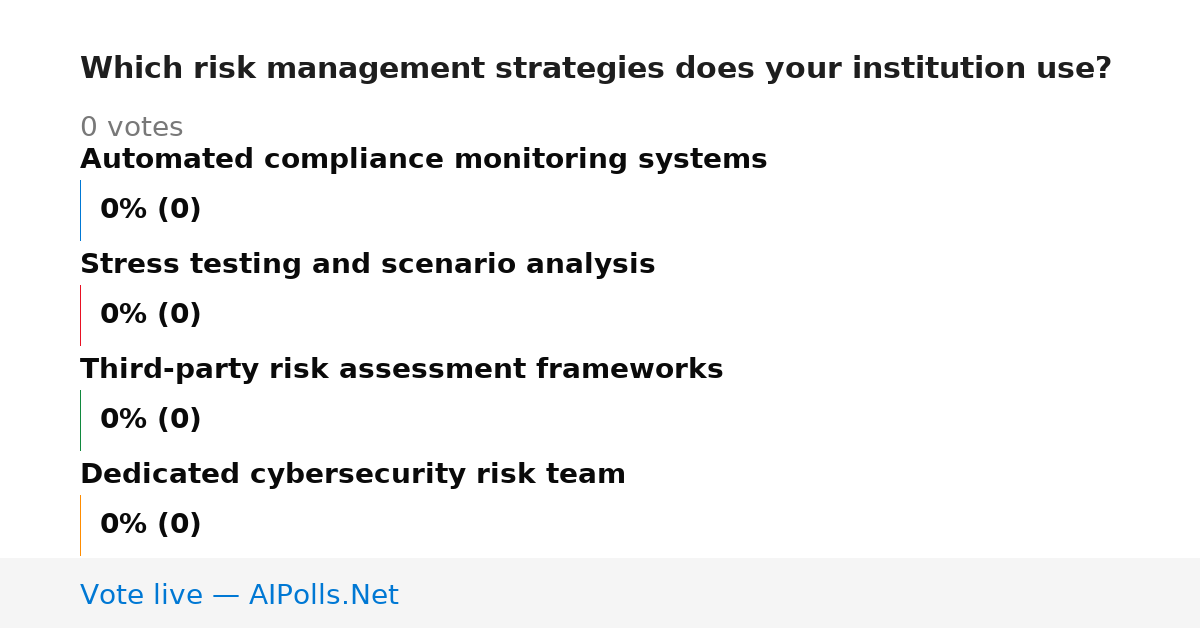Viewport: 1200px width, 628px height.
Task: Click the "0 votes" total counter
Action: pos(131,128)
